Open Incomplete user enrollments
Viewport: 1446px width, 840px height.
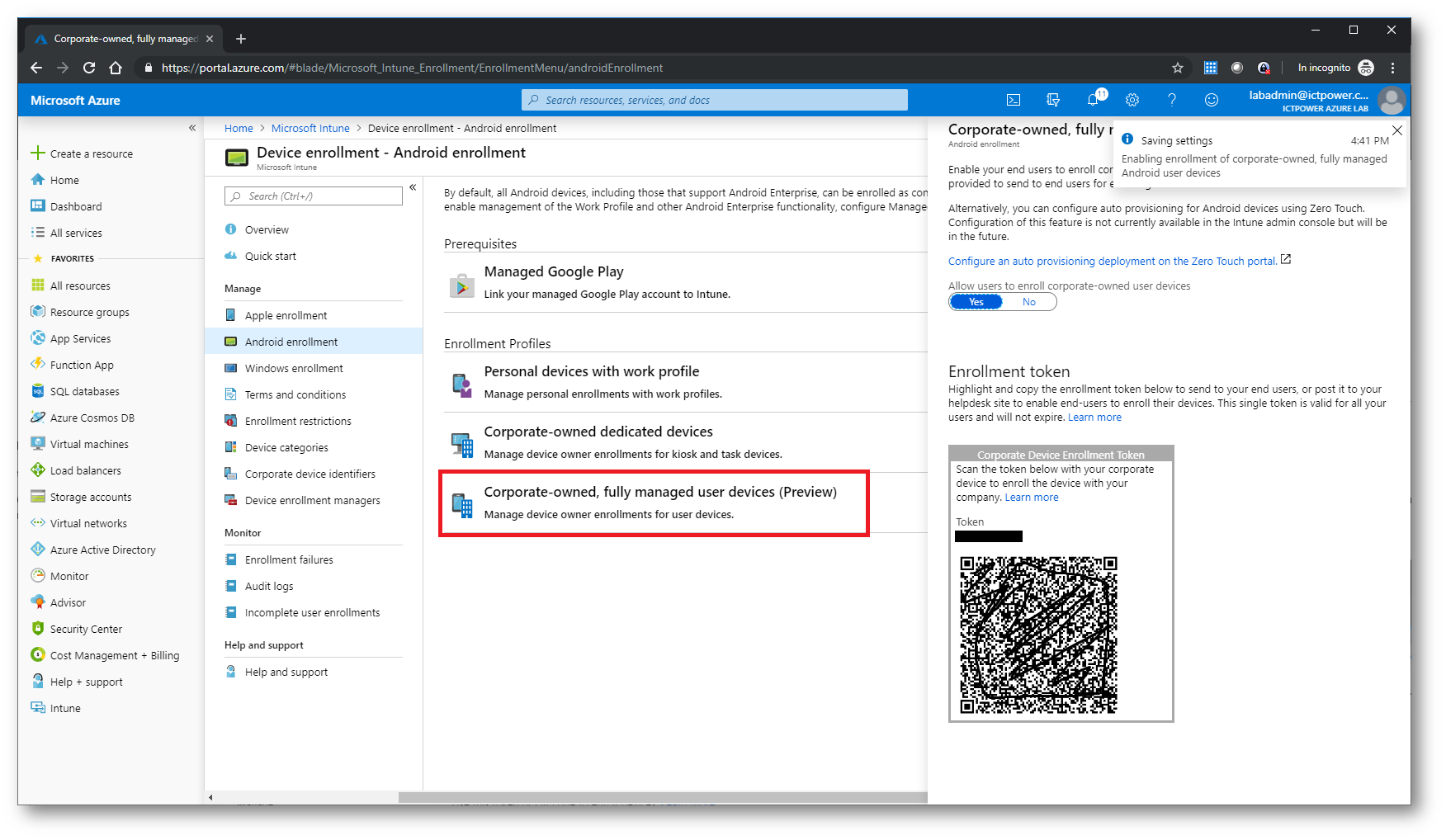point(314,612)
